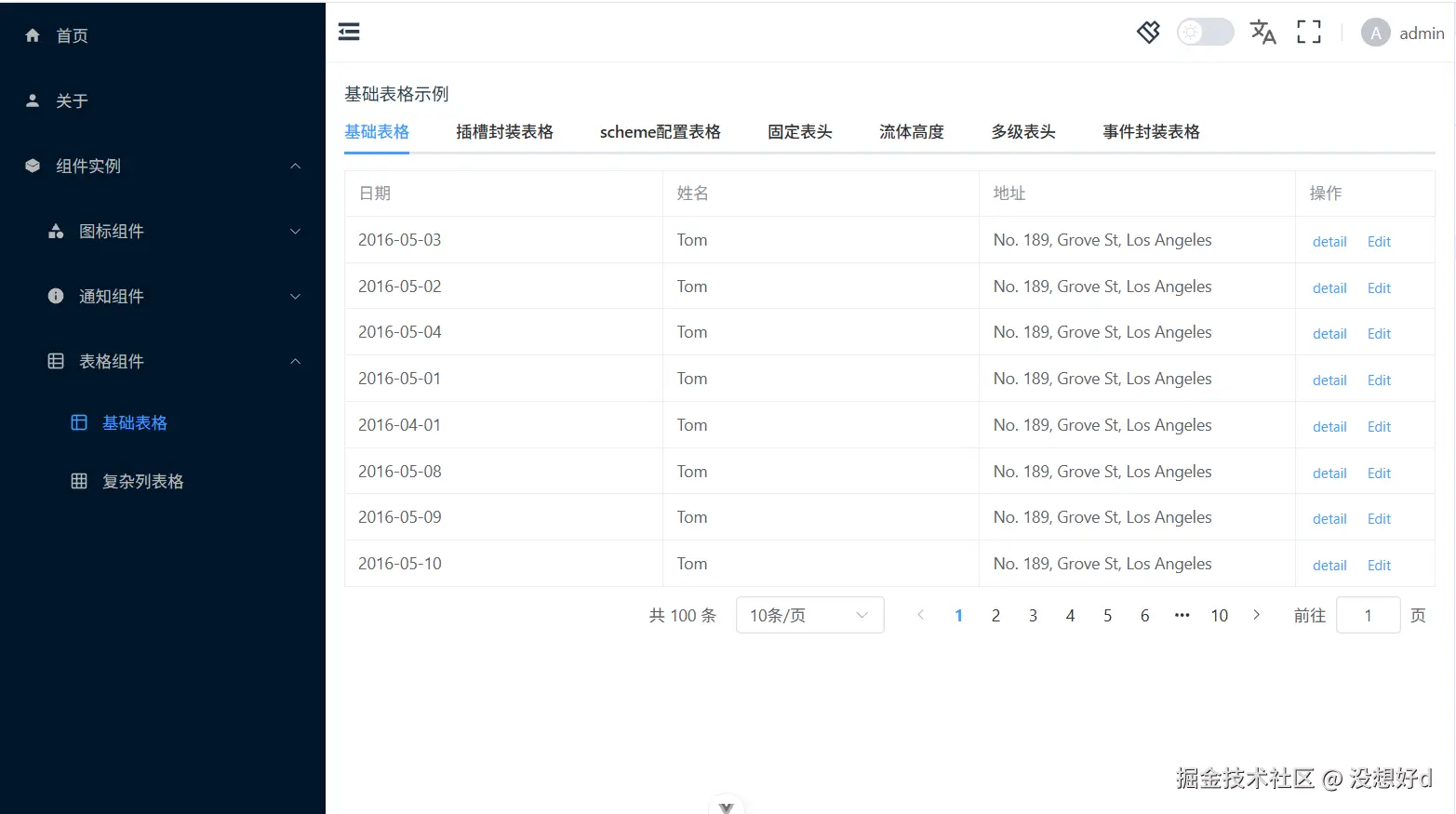Click the admin username in header

[1422, 33]
